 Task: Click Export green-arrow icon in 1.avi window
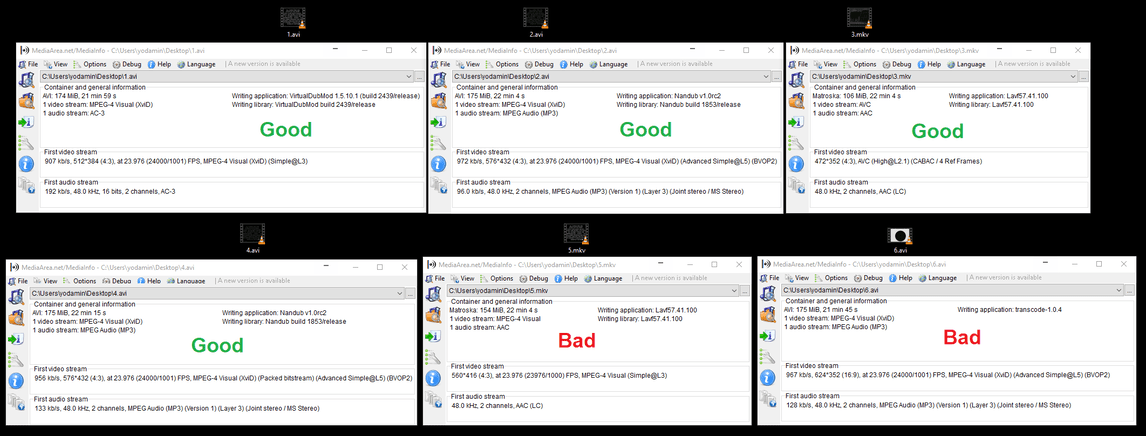26,122
